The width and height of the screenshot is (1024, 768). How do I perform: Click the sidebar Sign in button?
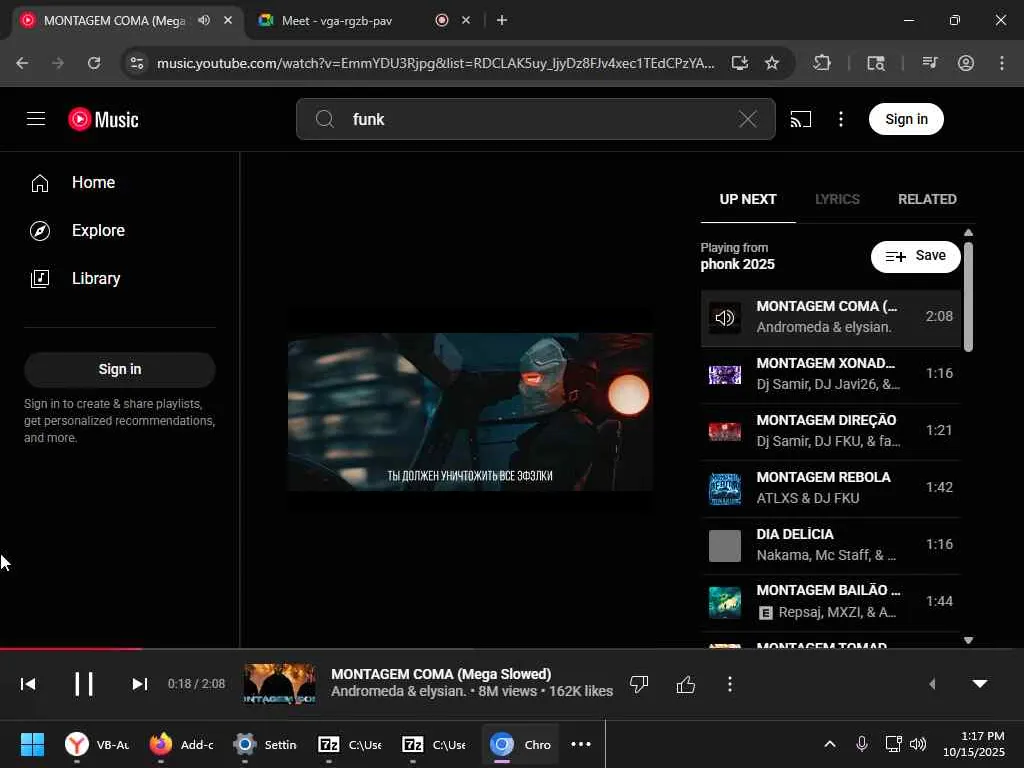[x=120, y=370]
